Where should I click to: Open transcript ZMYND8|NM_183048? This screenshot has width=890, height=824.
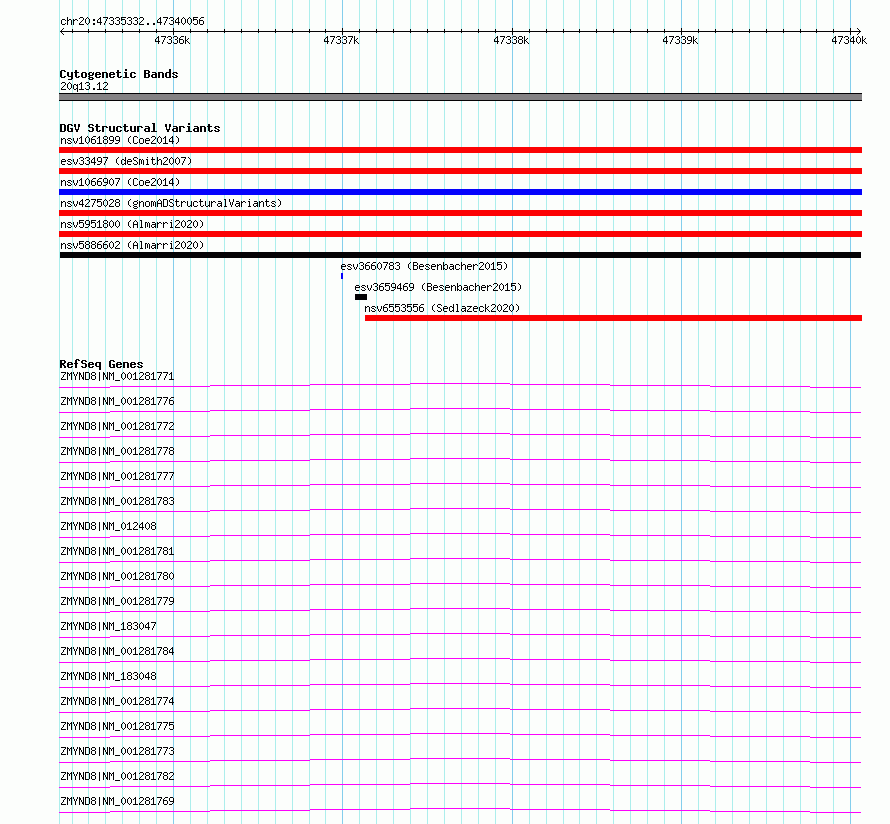[108, 676]
